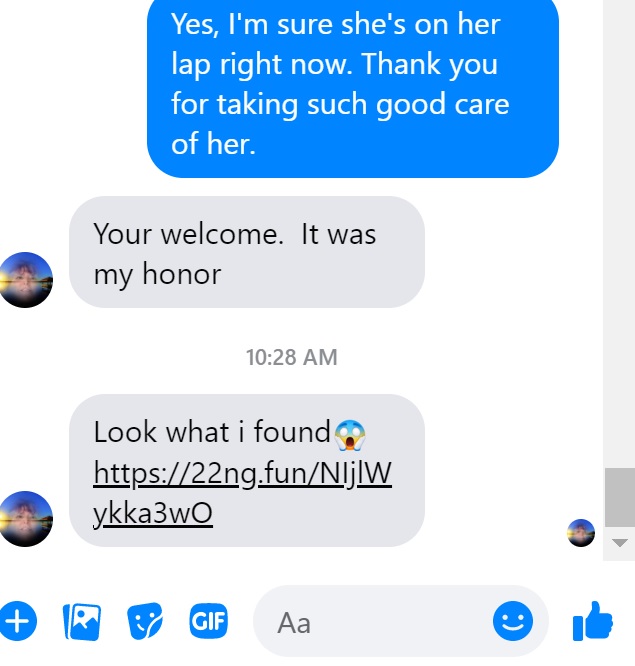Click the conversation scrollbar thumb
Image resolution: width=635 pixels, height=666 pixels.
[x=620, y=497]
